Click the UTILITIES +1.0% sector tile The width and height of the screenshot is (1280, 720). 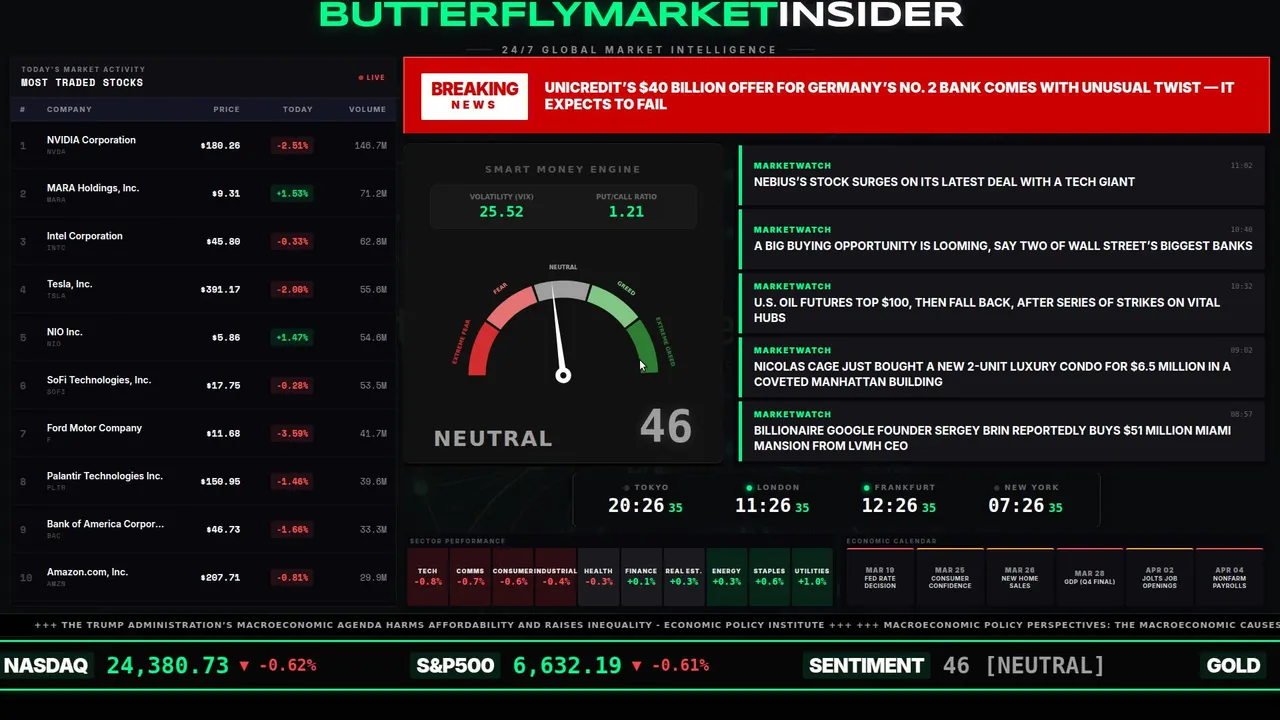point(812,577)
